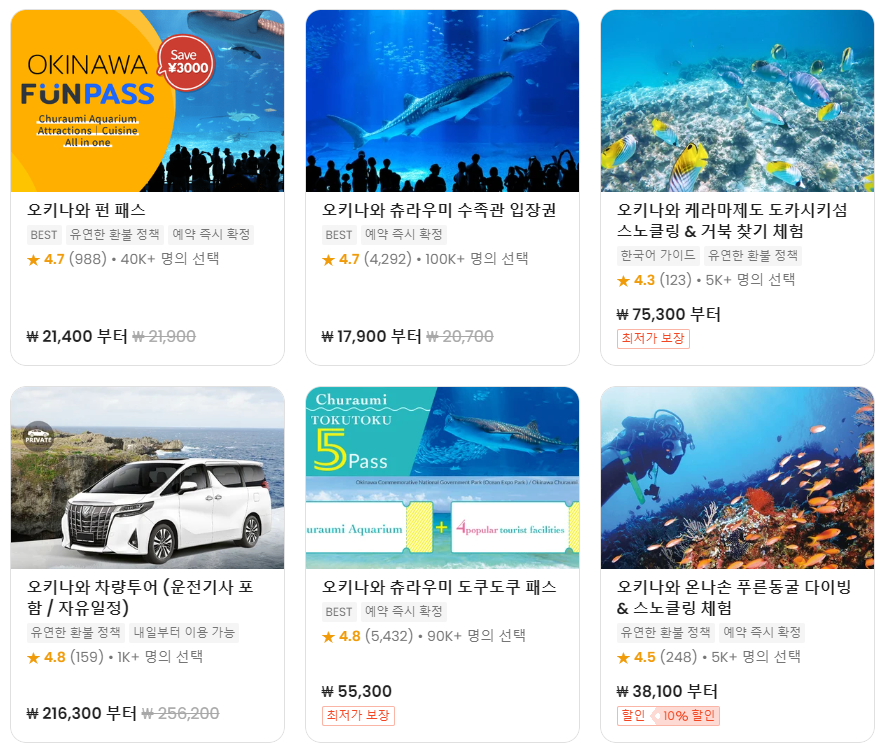889x756 pixels.
Task: Click 최저가 보장 badge under ₩55,300
Action: (x=358, y=716)
